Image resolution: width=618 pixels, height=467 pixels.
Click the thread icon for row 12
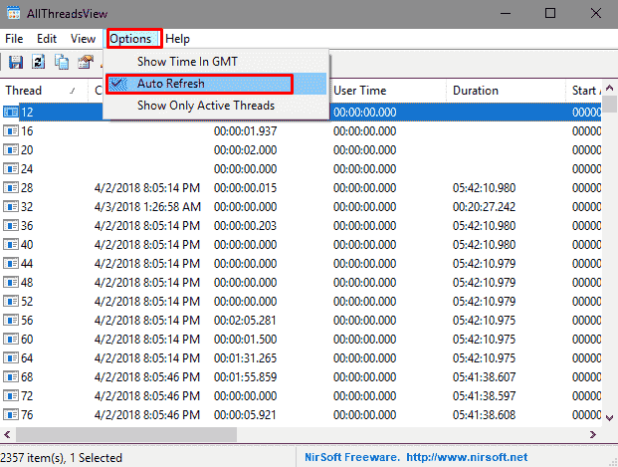tap(11, 112)
